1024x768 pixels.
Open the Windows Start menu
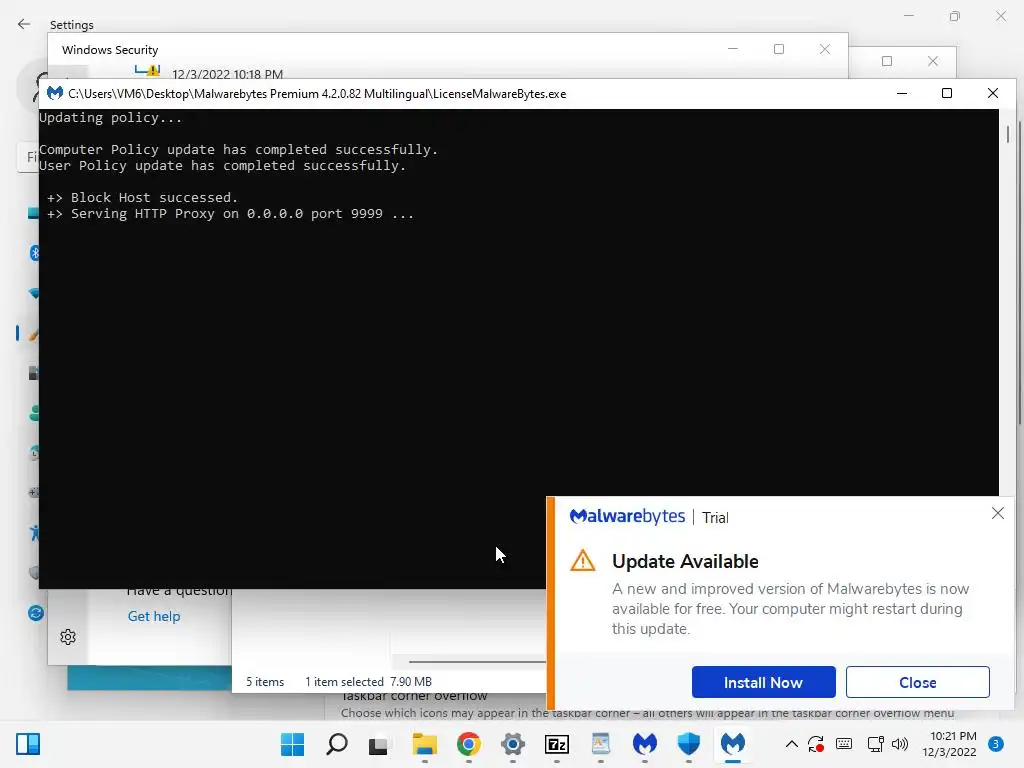(x=293, y=744)
